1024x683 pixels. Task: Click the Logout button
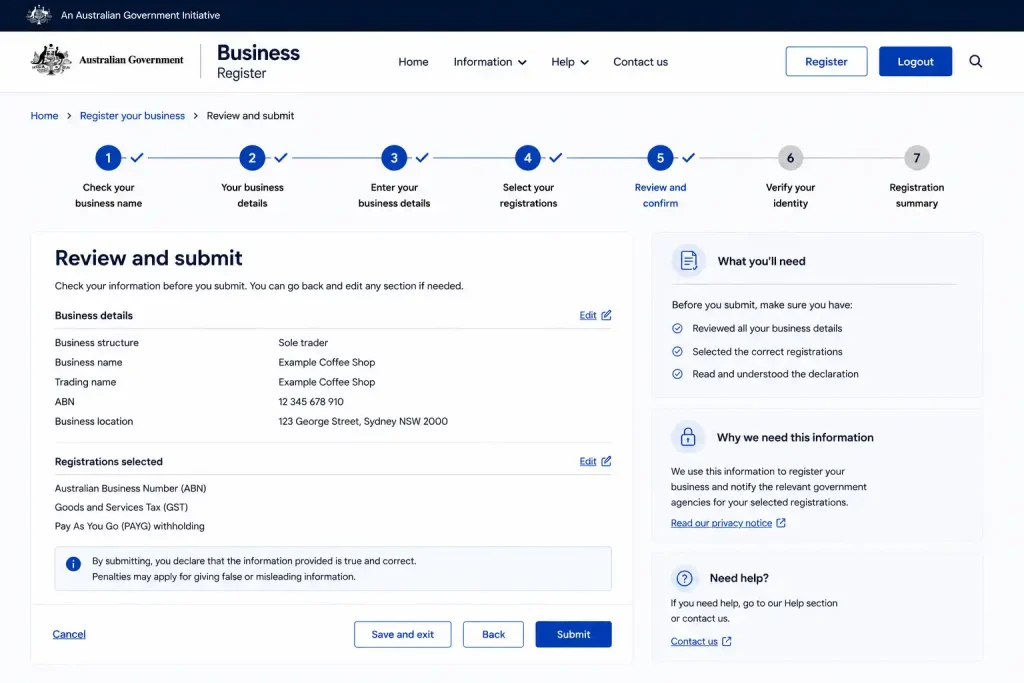pos(915,61)
